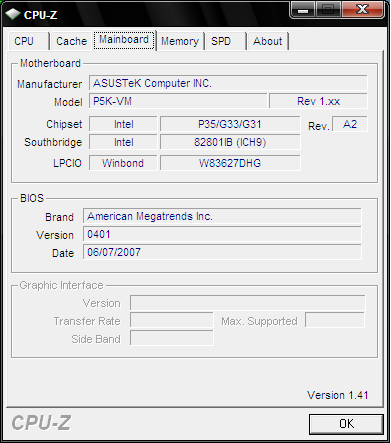Image resolution: width=391 pixels, height=443 pixels.
Task: Click the Southbridge field 82801IB (ICH9)
Action: (x=230, y=142)
